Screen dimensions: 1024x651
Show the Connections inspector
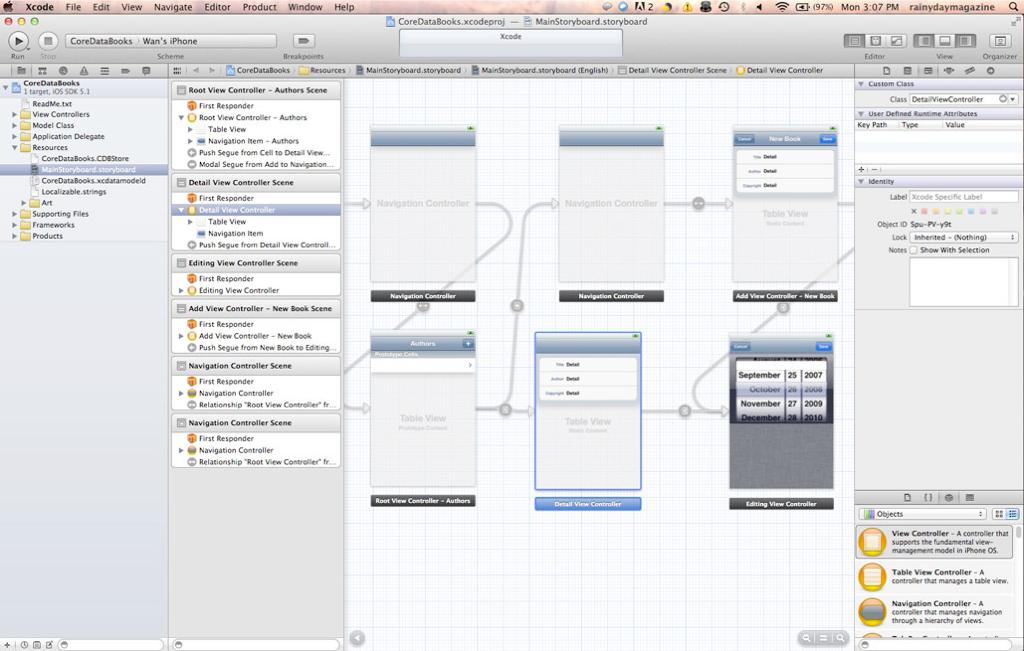pyautogui.click(x=991, y=71)
